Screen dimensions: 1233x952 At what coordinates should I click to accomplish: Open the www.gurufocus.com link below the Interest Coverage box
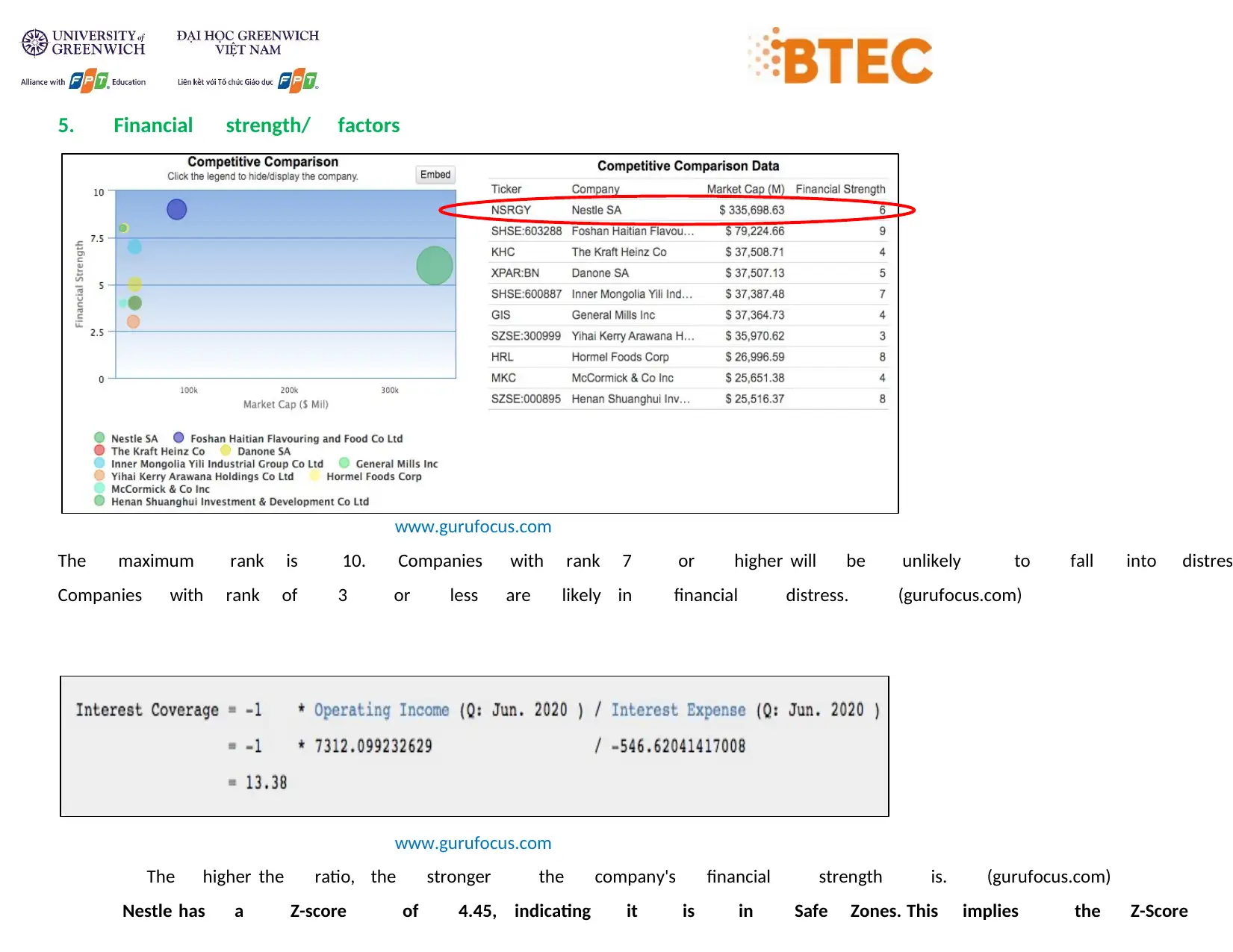tap(473, 844)
